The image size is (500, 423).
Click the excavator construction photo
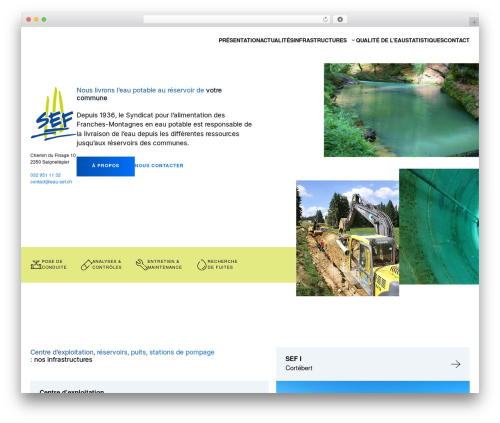point(347,238)
